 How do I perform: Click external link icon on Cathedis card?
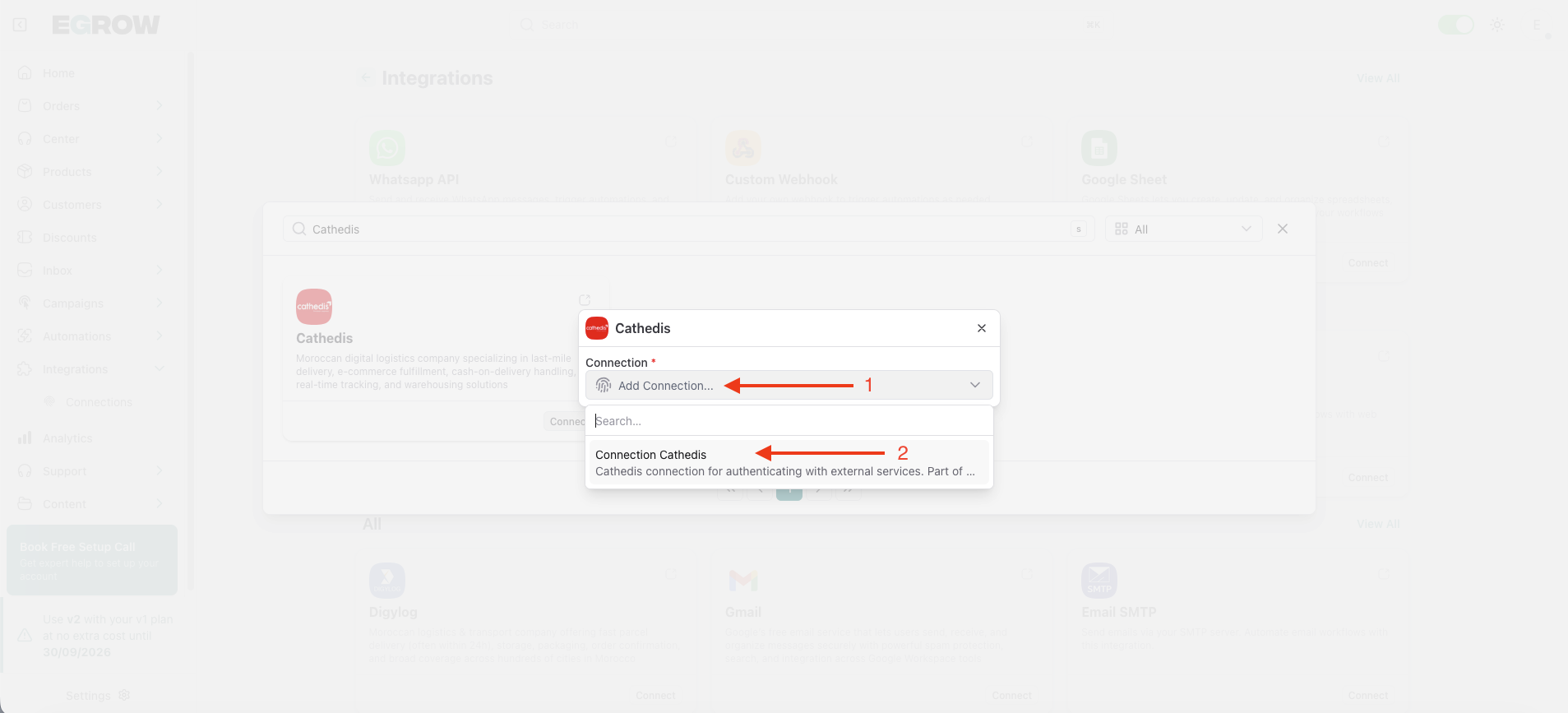point(585,300)
